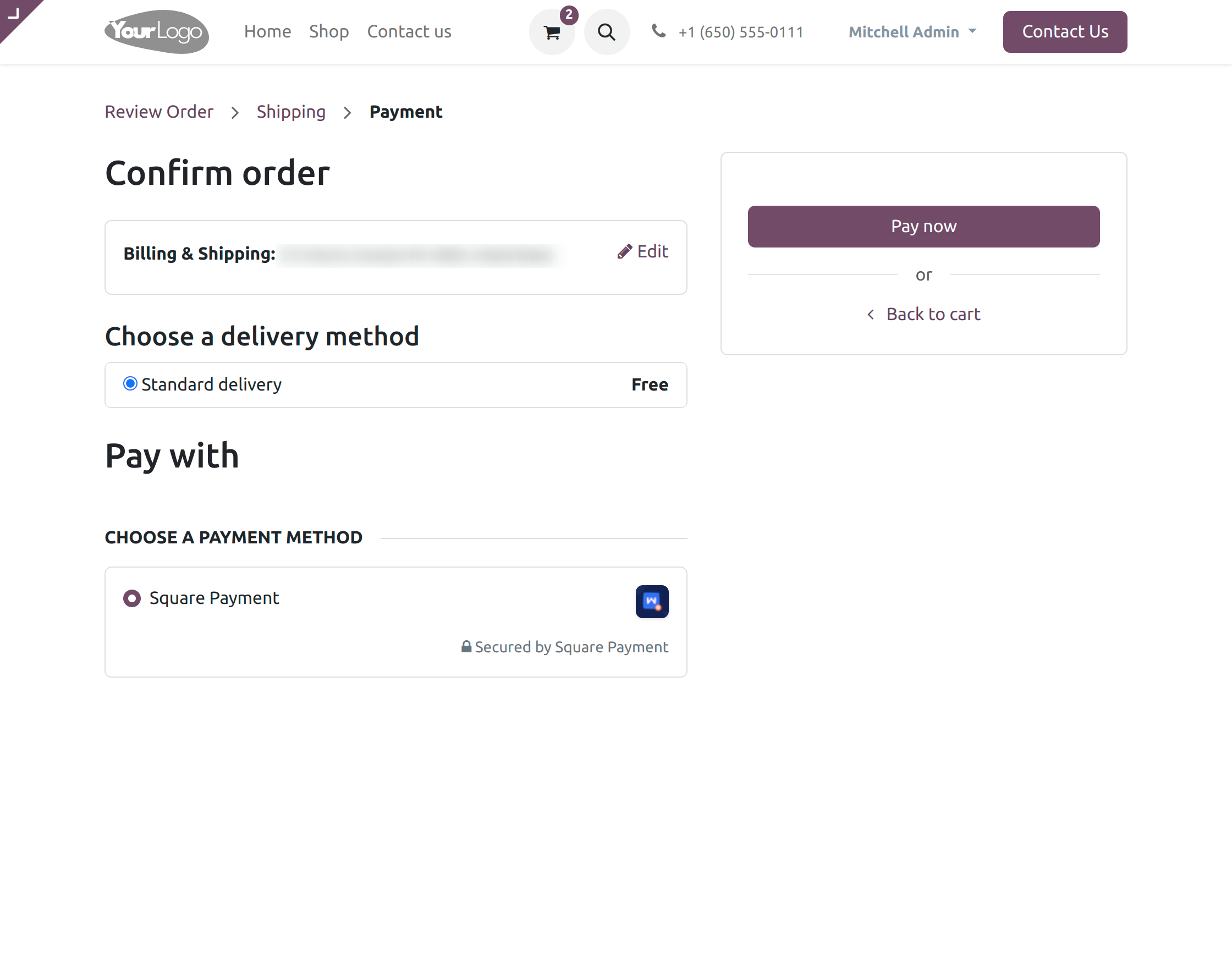Image resolution: width=1232 pixels, height=968 pixels.
Task: Click the search magnifier icon
Action: coord(607,32)
